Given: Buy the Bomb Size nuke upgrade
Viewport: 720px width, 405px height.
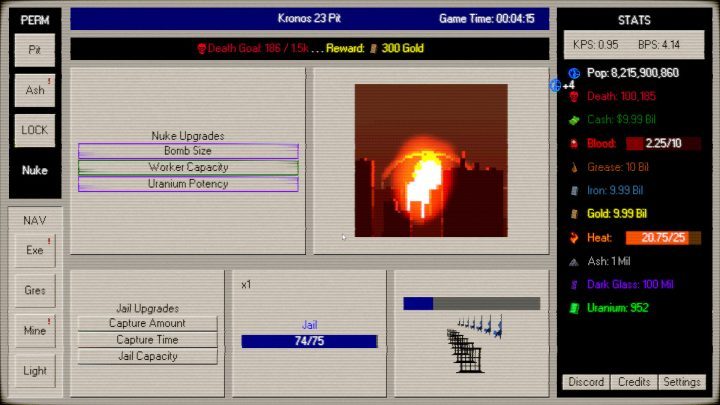Looking at the screenshot, I should coord(188,151).
